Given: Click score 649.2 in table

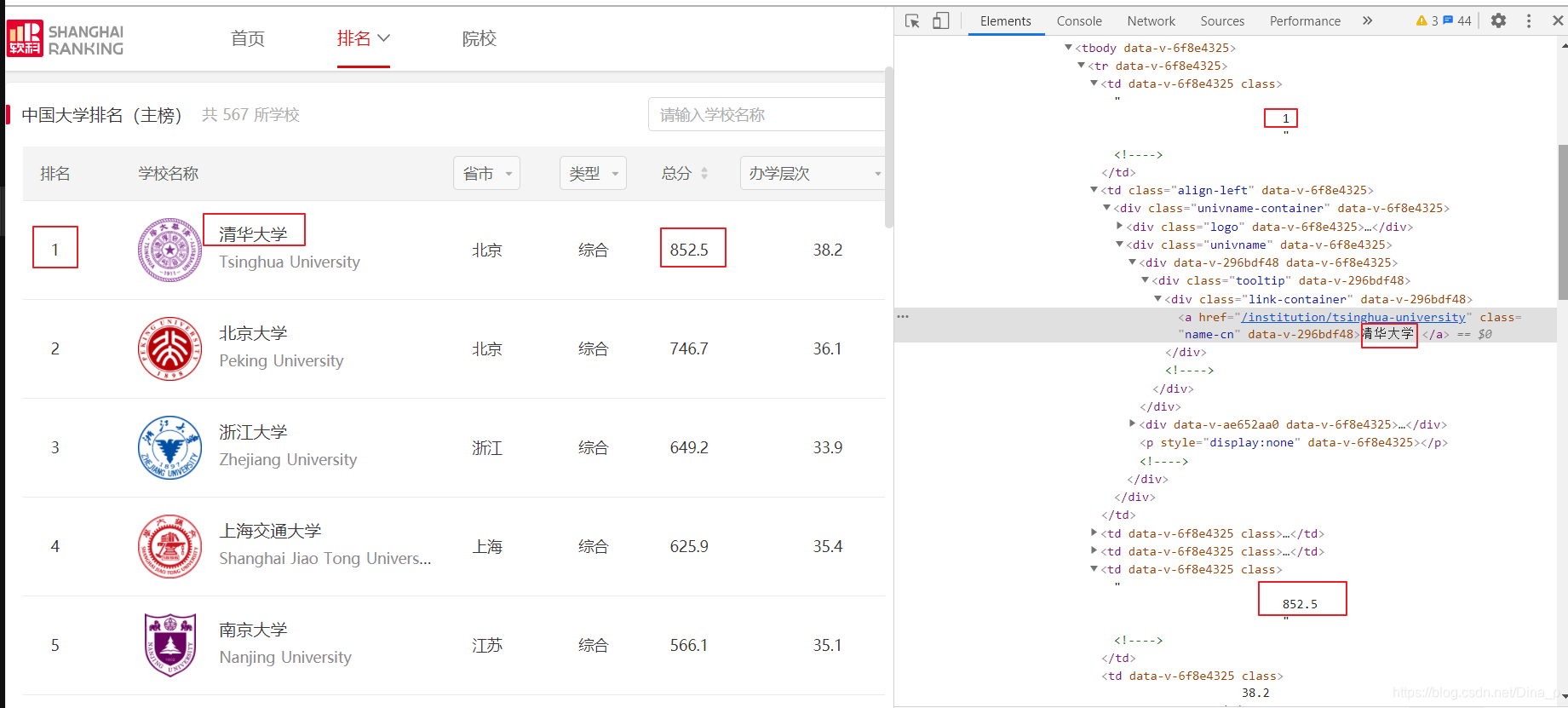Looking at the screenshot, I should point(689,447).
